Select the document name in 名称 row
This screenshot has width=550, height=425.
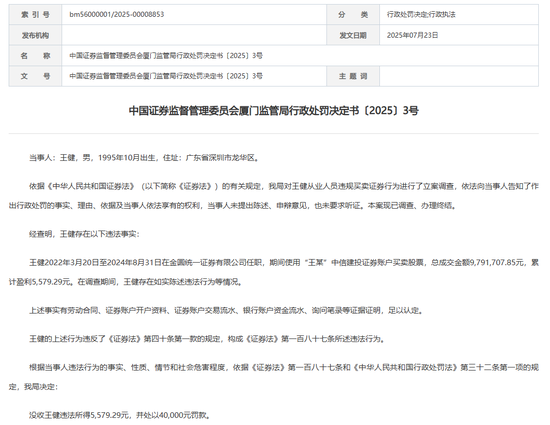tap(166, 55)
